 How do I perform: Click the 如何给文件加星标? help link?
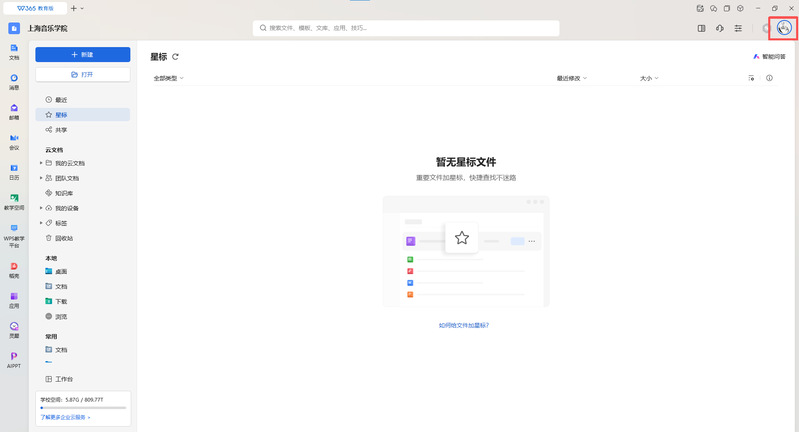click(464, 325)
